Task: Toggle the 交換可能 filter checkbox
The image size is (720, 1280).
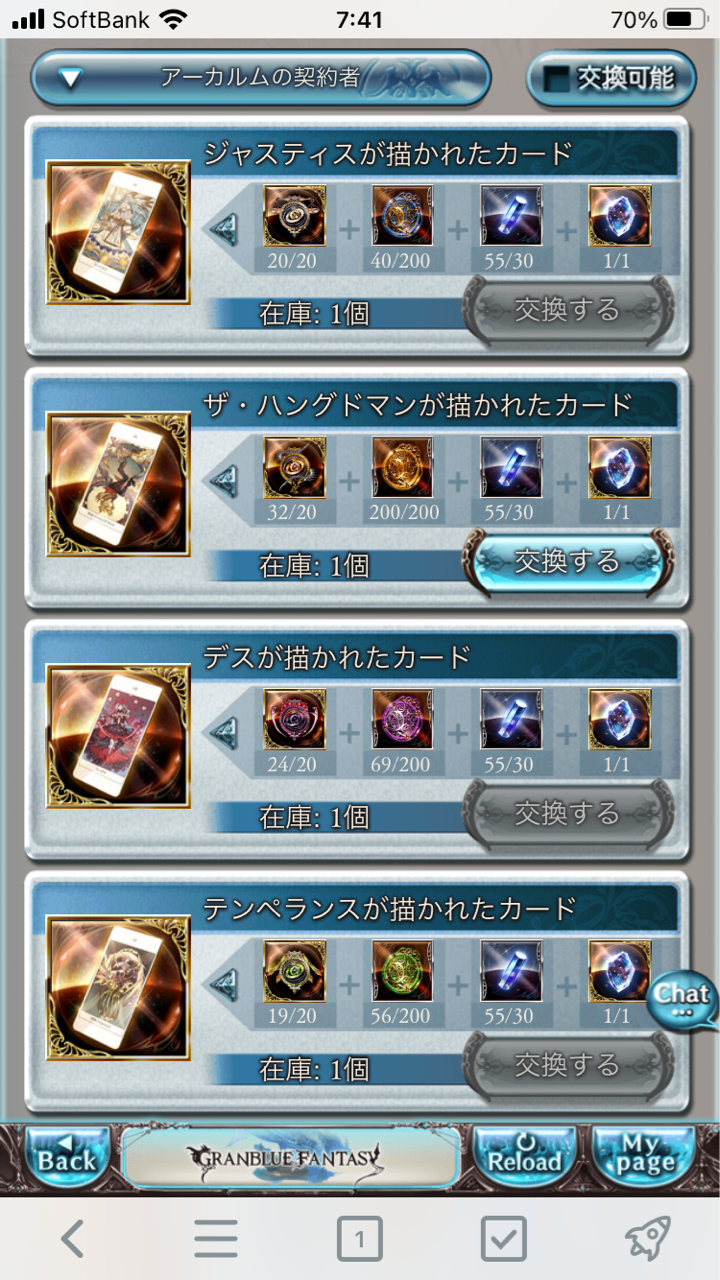Action: point(611,79)
